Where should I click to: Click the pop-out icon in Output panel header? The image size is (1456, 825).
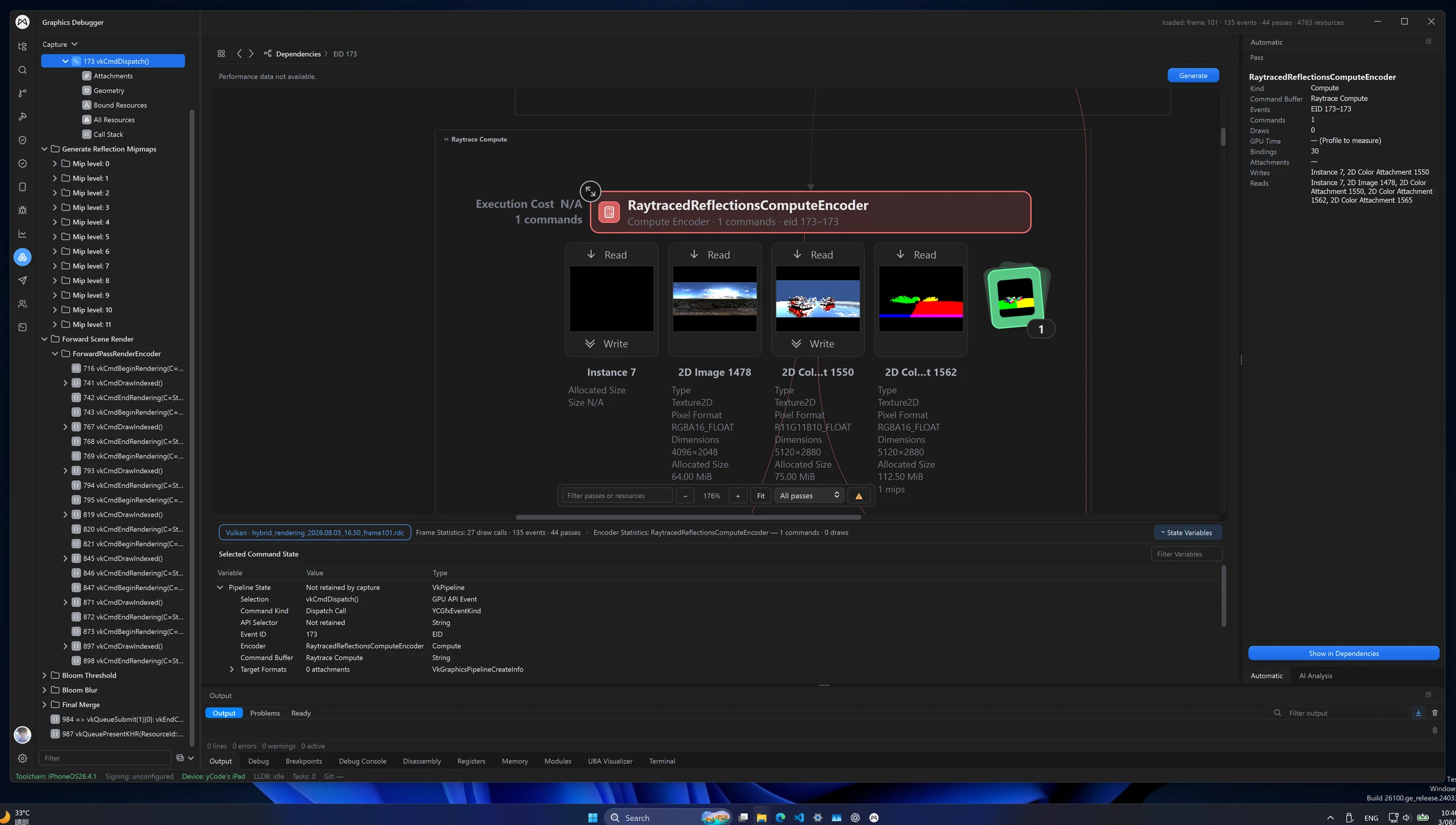1428,695
